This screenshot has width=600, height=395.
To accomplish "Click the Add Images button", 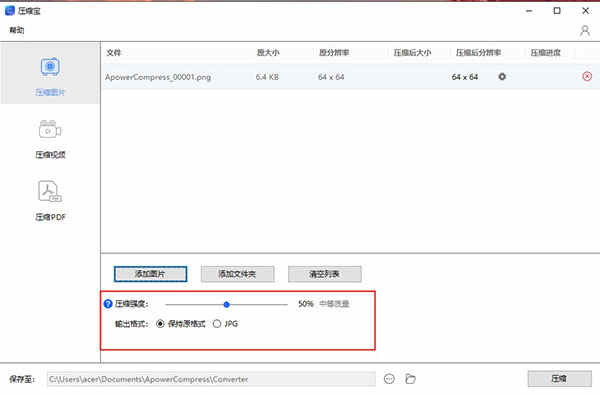I will [150, 274].
